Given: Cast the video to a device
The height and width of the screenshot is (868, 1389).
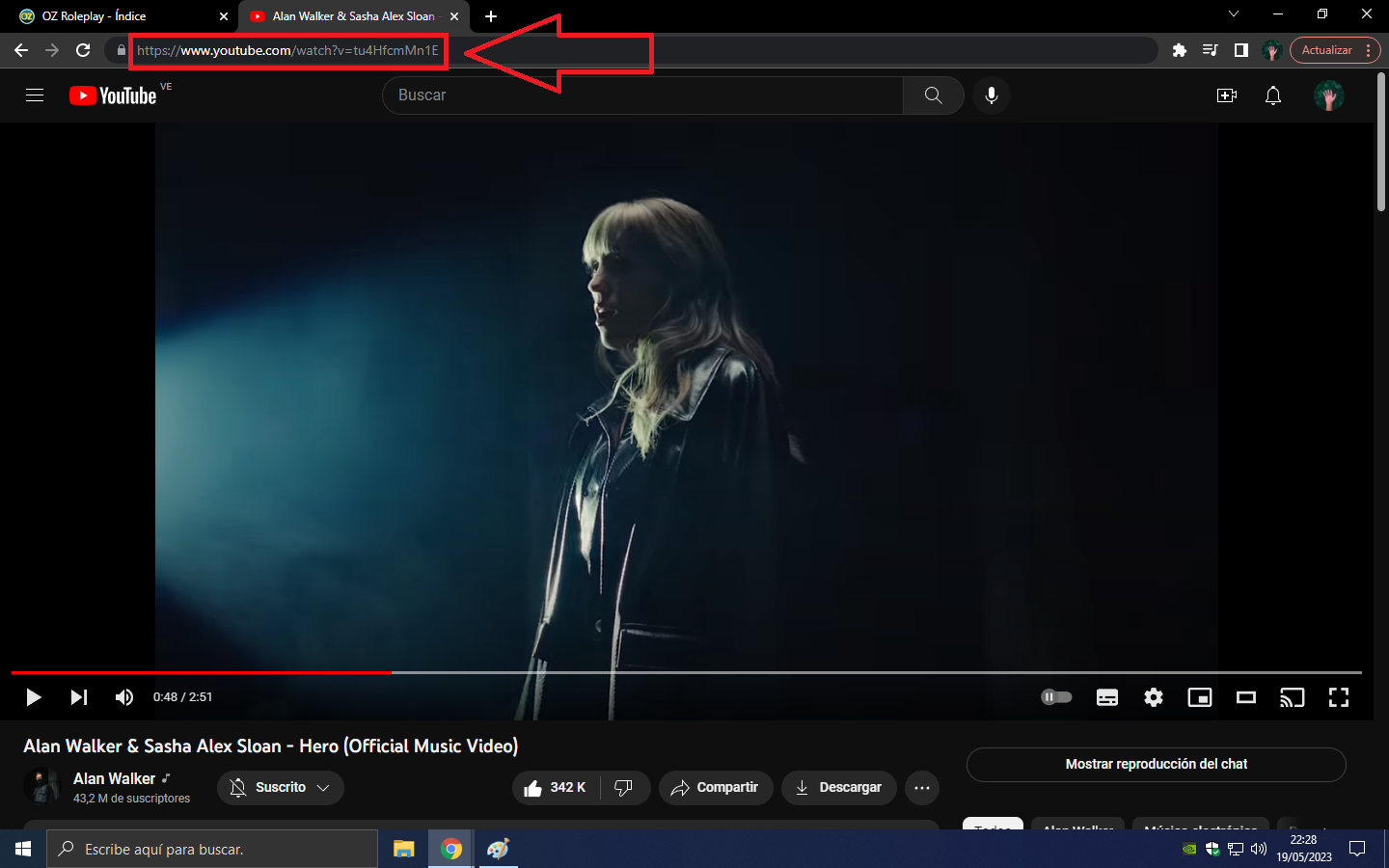Looking at the screenshot, I should pyautogui.click(x=1293, y=697).
